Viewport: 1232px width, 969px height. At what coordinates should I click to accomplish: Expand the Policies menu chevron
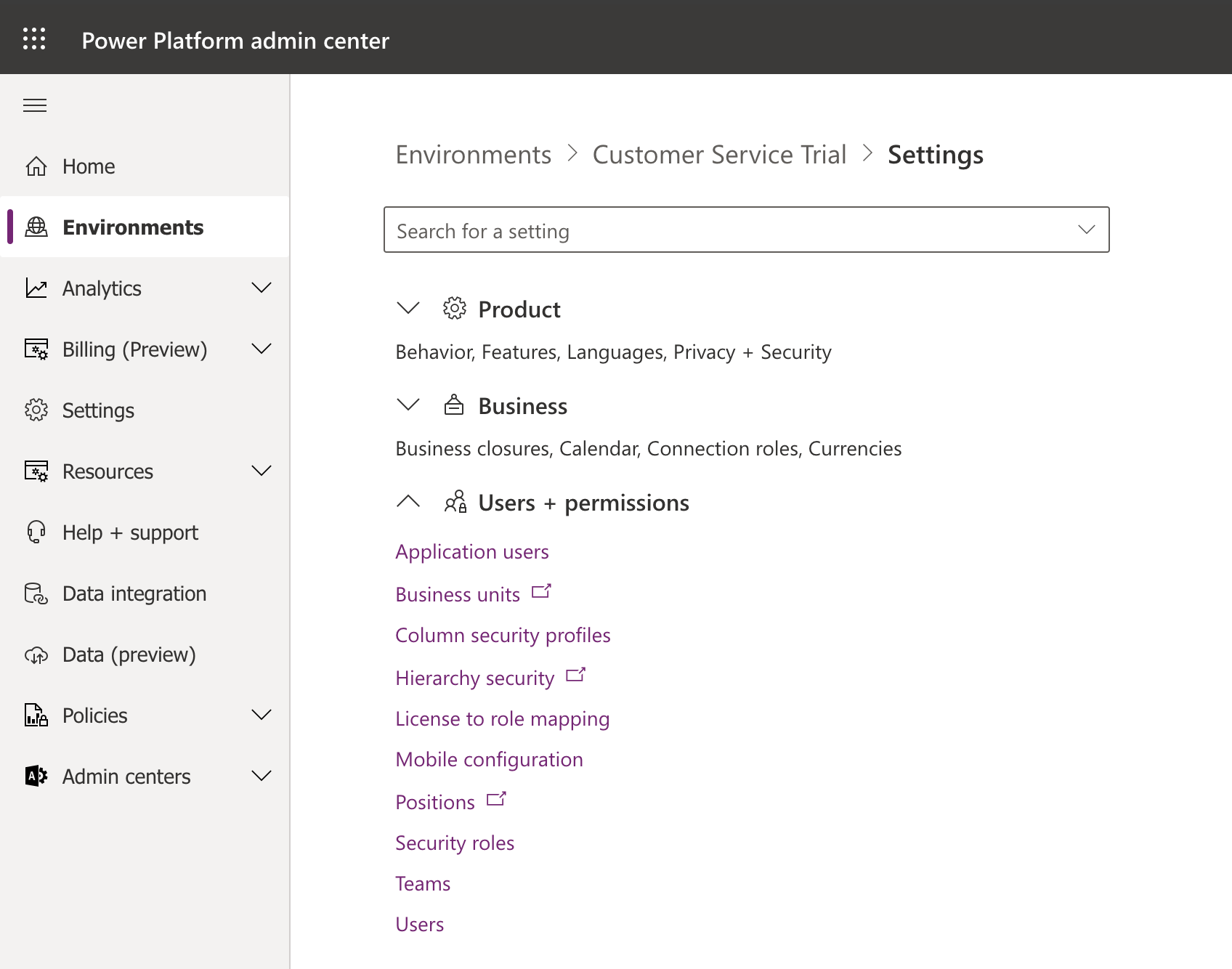tap(262, 715)
